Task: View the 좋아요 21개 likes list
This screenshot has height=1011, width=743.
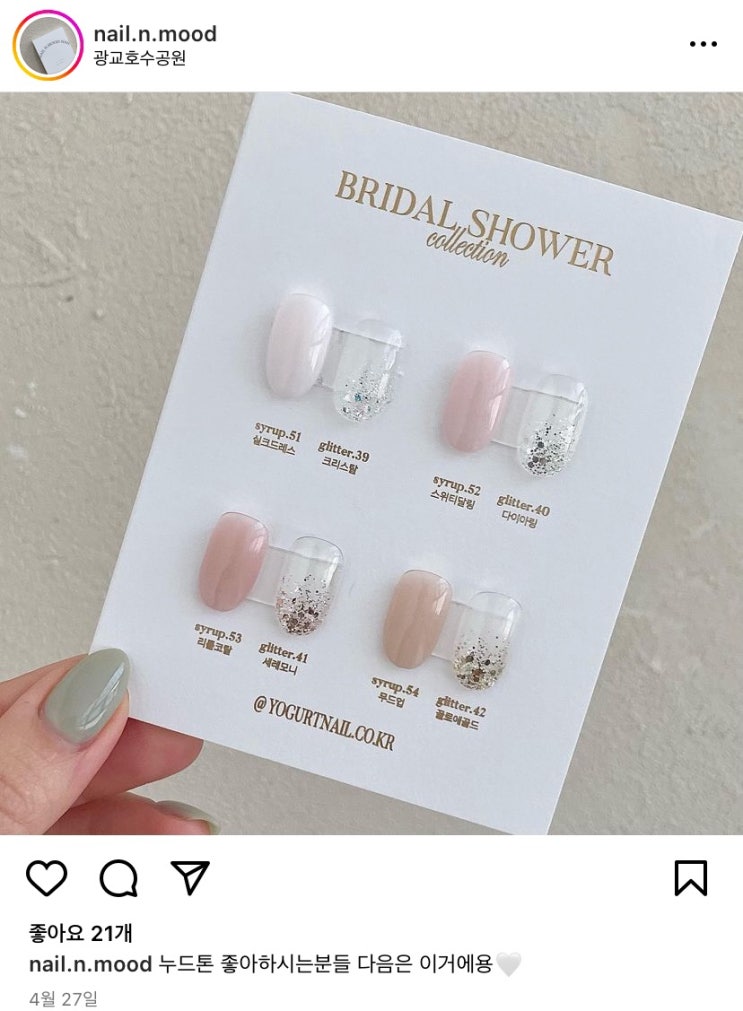Action: pos(81,932)
